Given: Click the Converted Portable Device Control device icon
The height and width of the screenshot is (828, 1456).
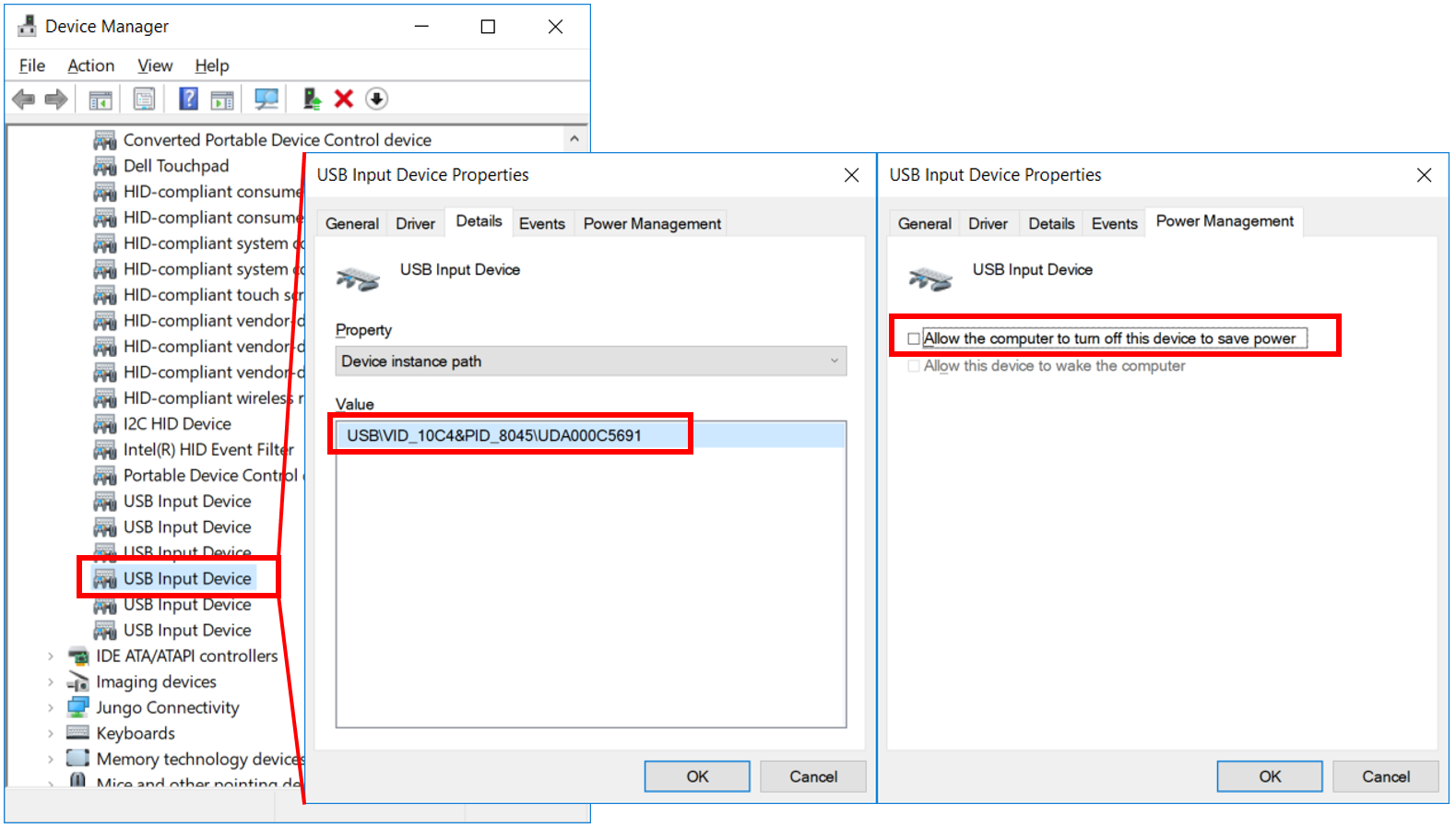Looking at the screenshot, I should point(105,140).
